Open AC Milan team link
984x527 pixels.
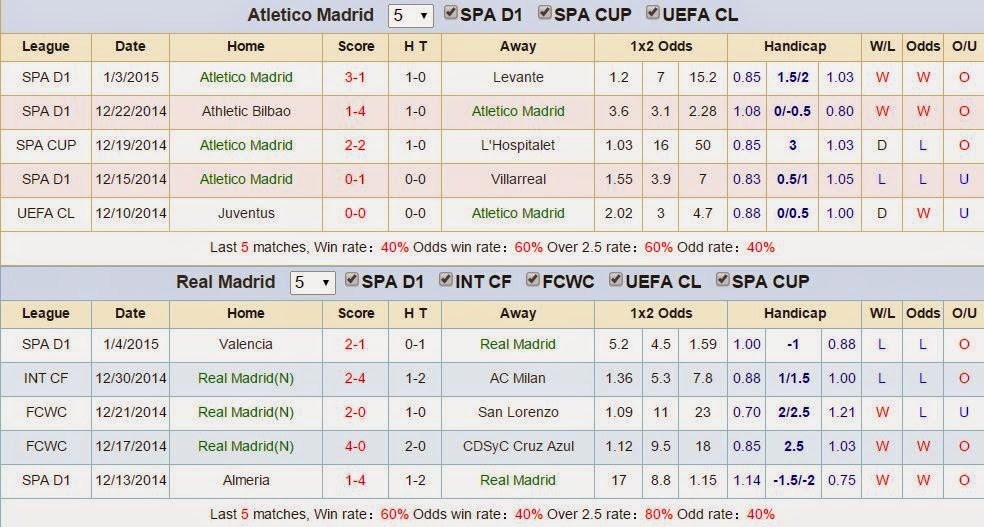[x=518, y=378]
